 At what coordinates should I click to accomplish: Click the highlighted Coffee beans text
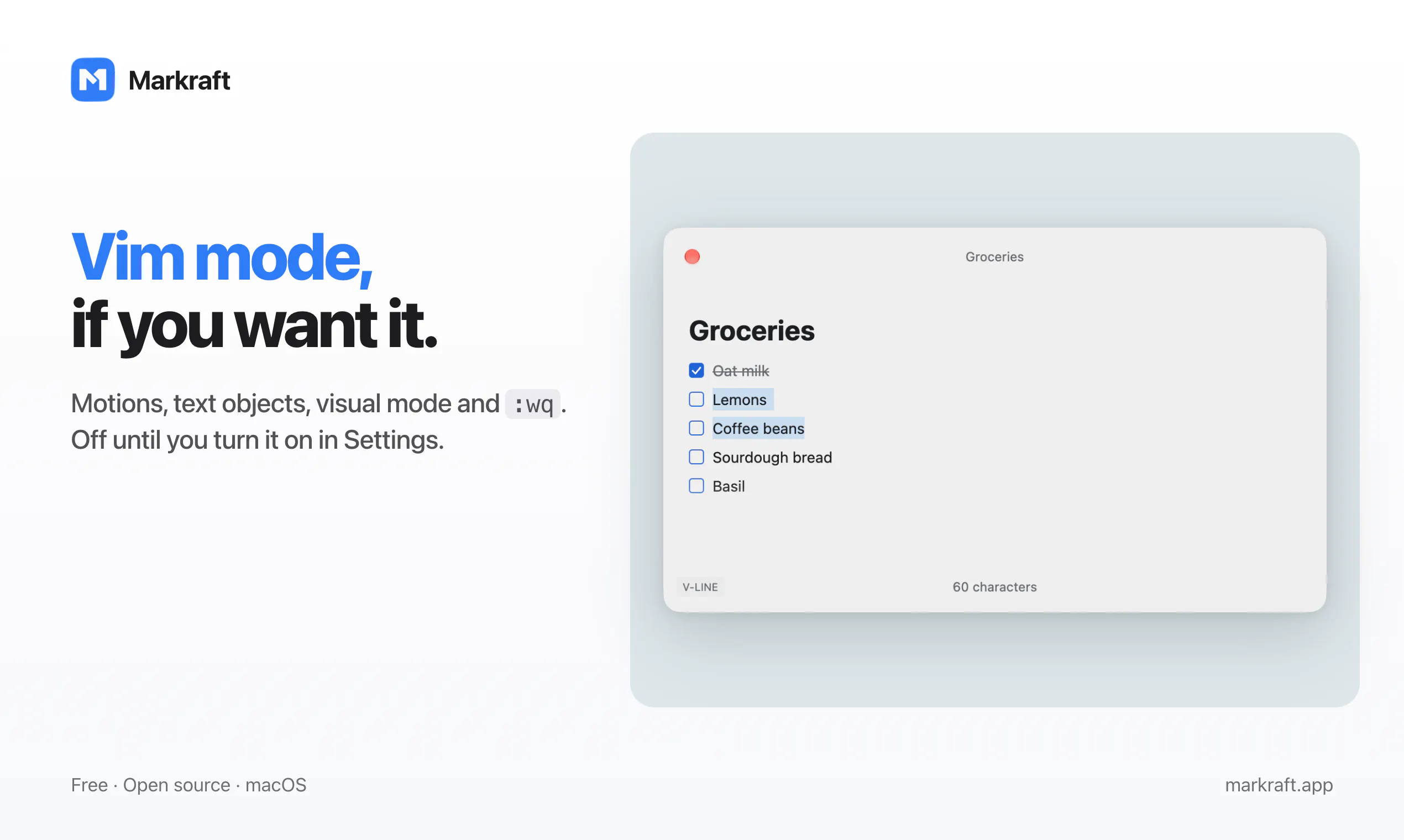758,428
